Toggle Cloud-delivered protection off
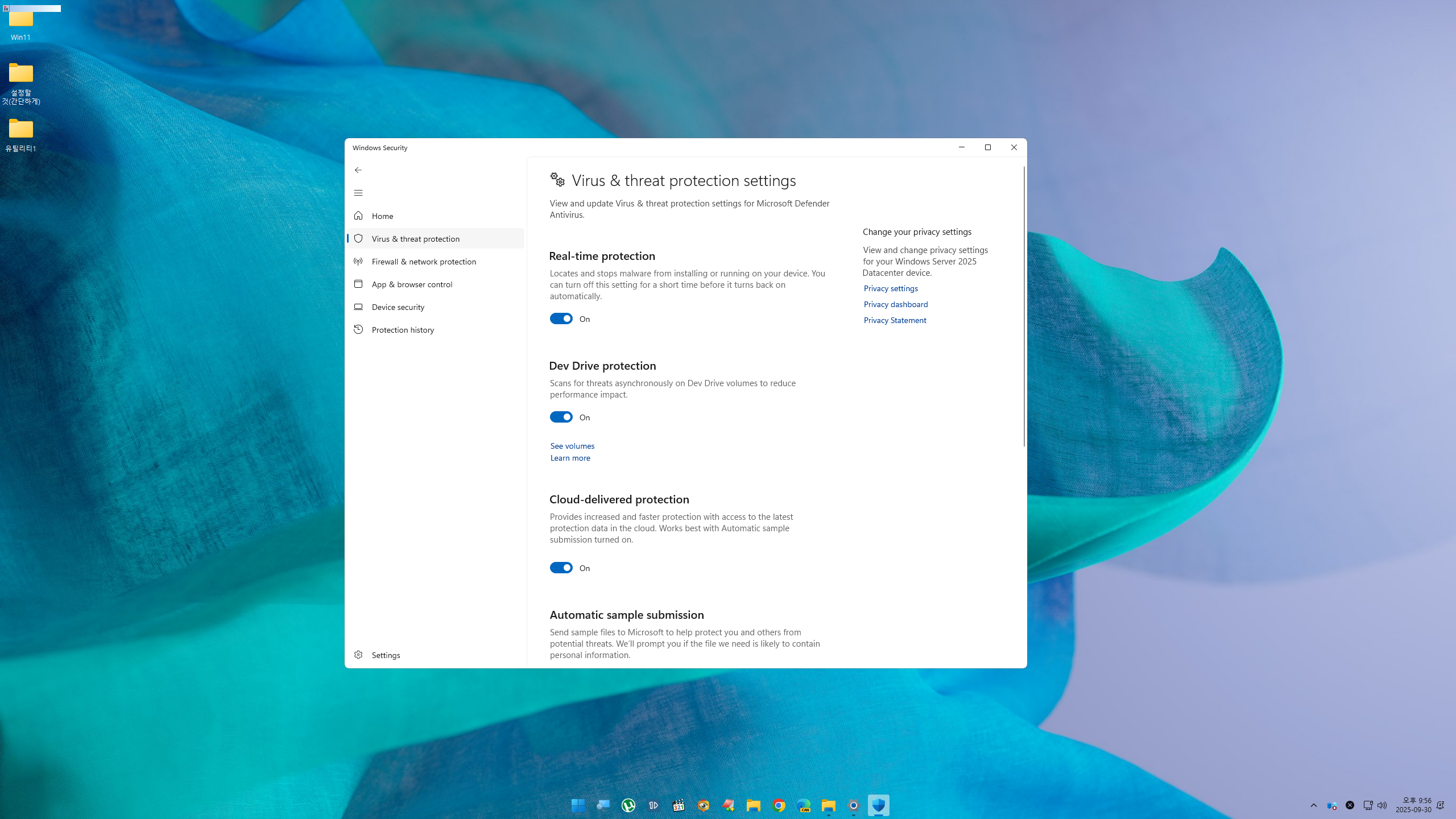 tap(561, 568)
